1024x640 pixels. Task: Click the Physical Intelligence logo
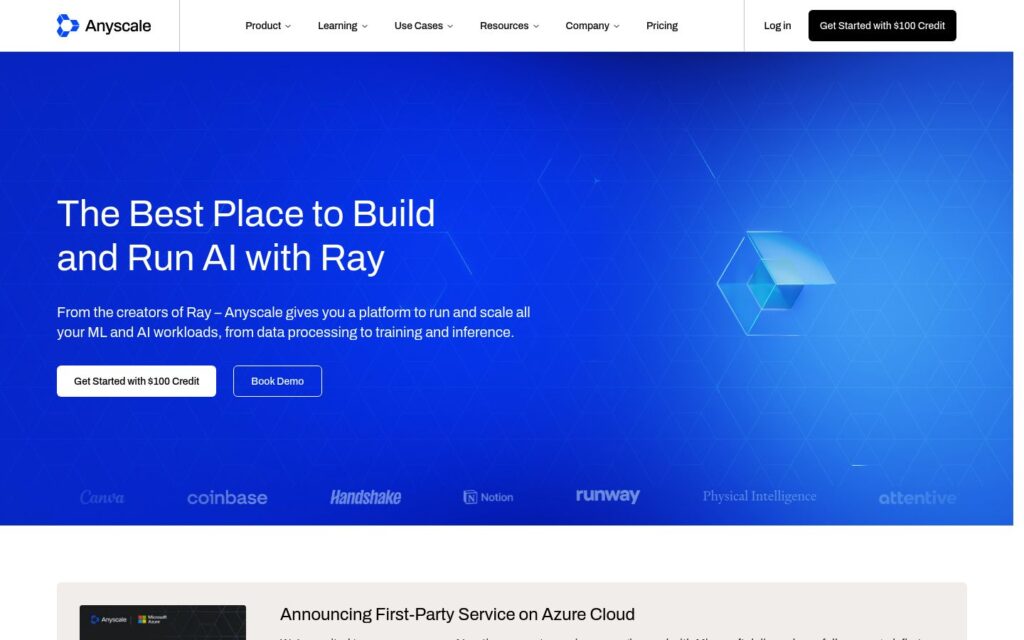pyautogui.click(x=760, y=496)
